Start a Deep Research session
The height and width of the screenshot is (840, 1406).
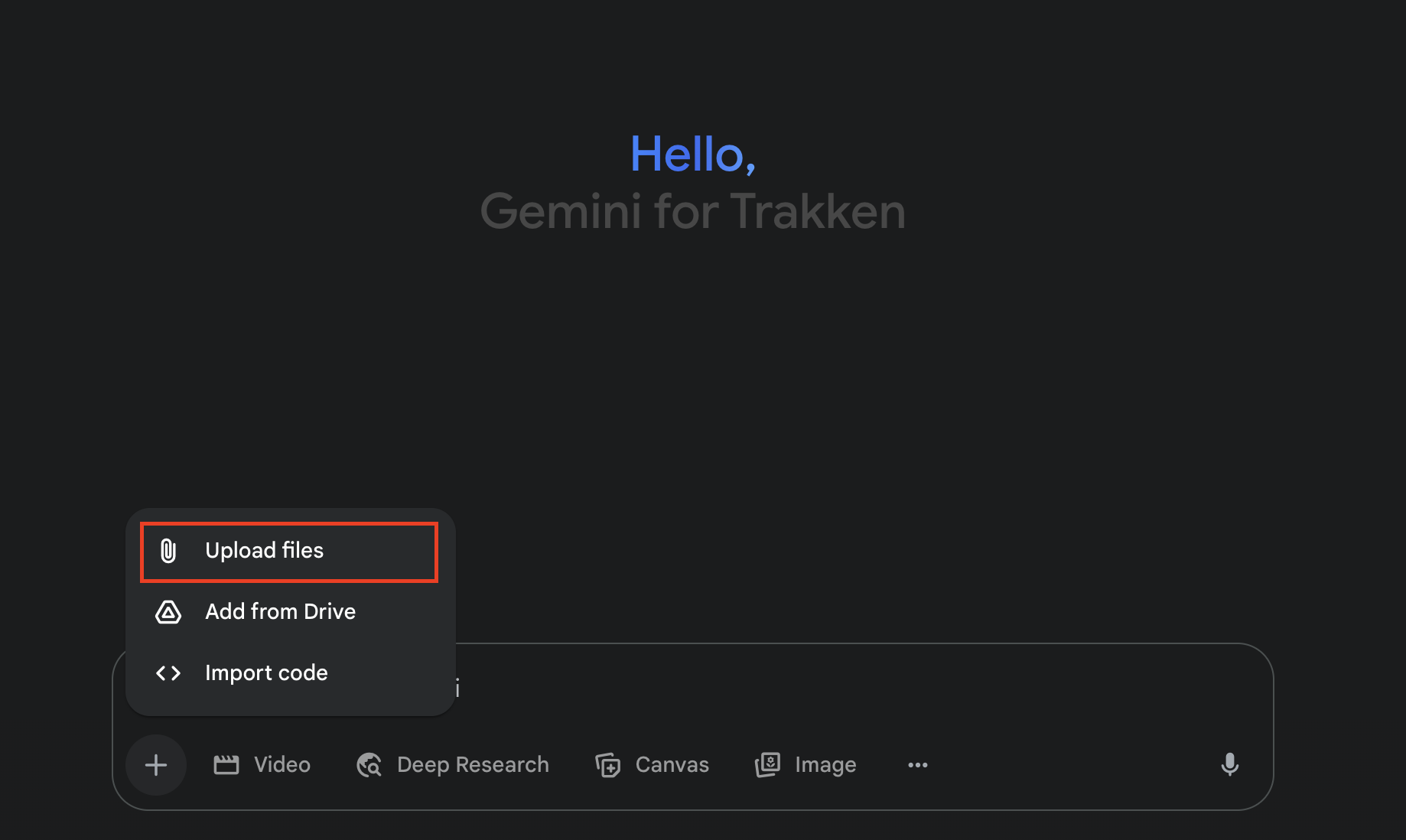451,764
